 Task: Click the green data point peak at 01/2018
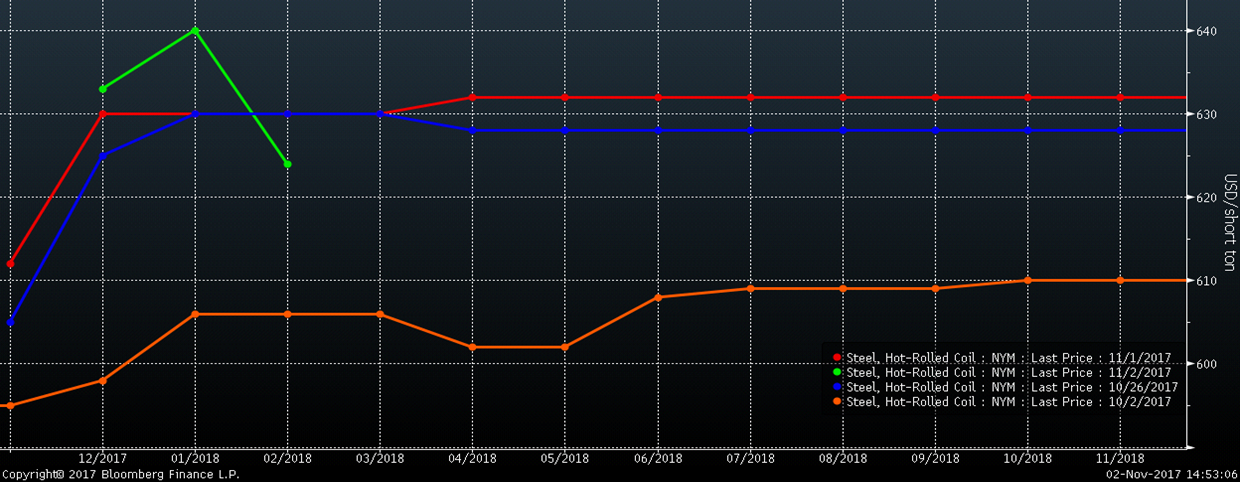(195, 30)
